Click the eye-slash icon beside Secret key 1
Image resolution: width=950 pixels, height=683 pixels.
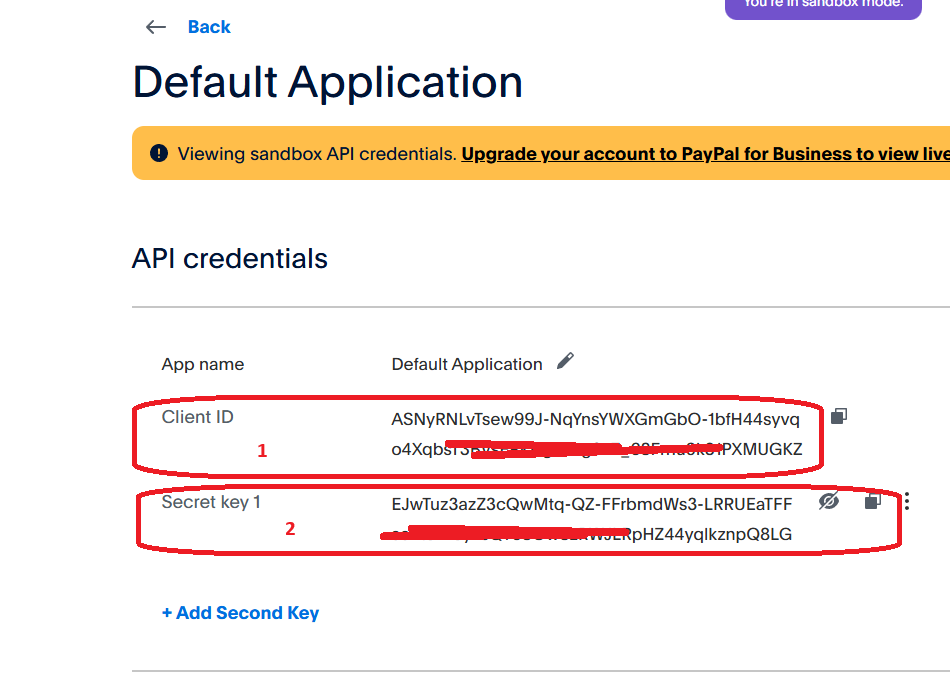coord(830,503)
